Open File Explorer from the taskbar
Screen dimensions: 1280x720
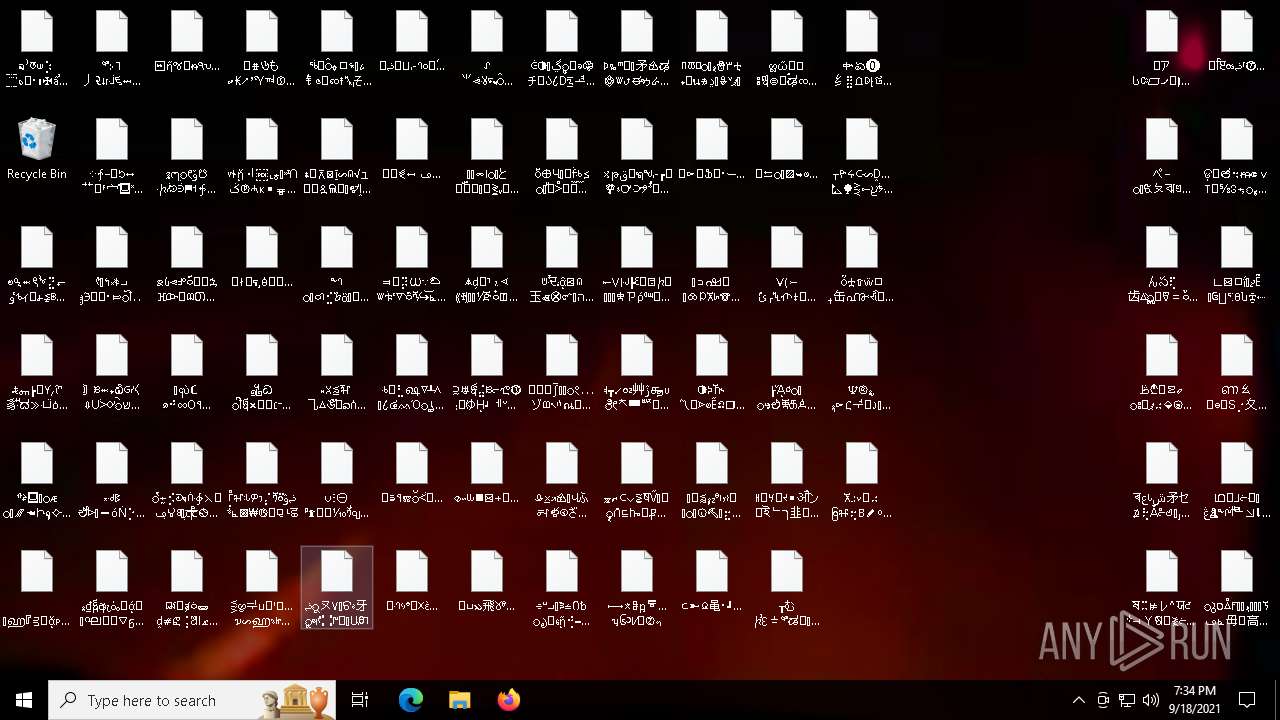pyautogui.click(x=460, y=700)
